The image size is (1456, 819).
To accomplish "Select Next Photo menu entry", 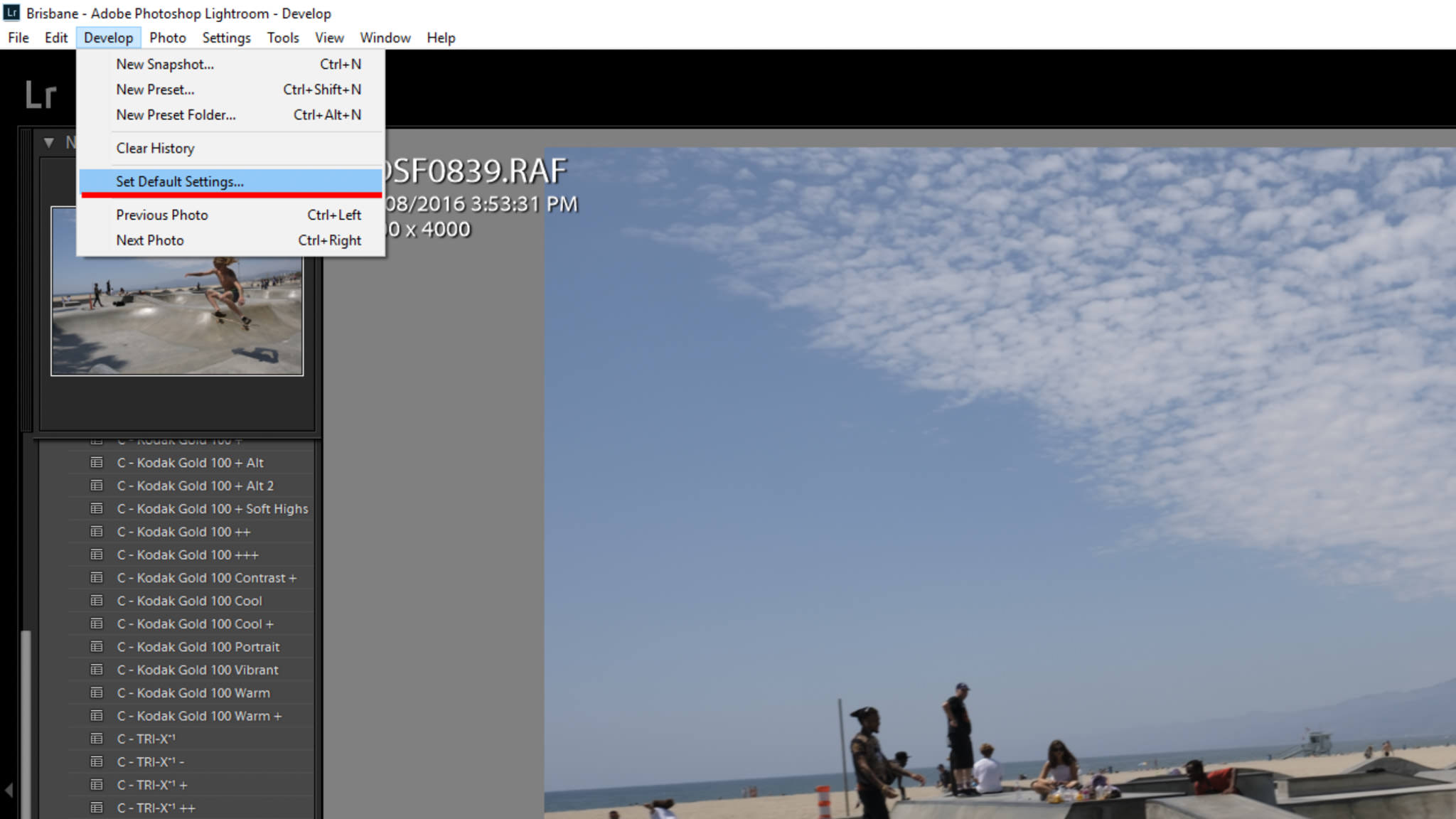I will coord(150,240).
